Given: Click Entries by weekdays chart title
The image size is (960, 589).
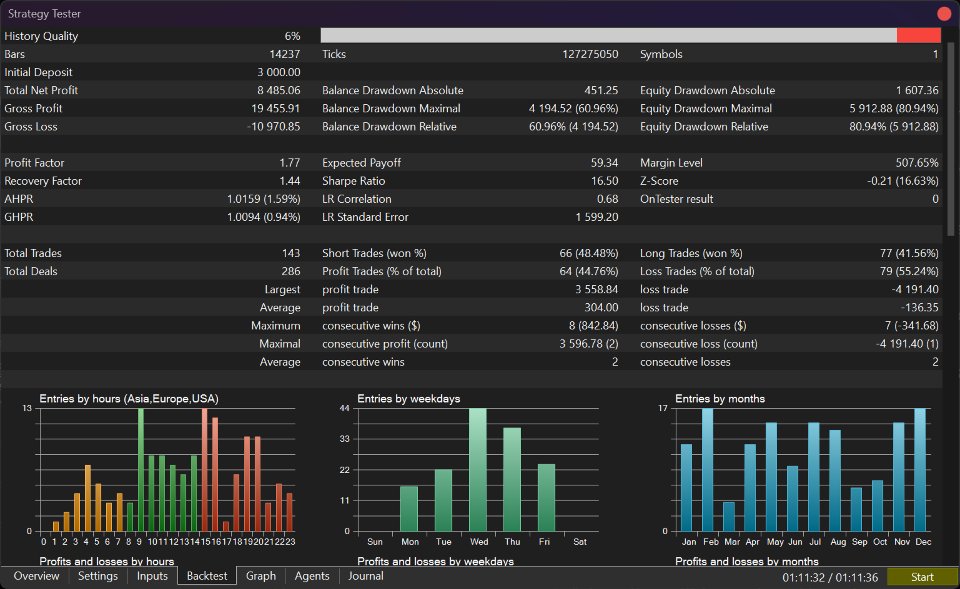Looking at the screenshot, I should pyautogui.click(x=408, y=399).
